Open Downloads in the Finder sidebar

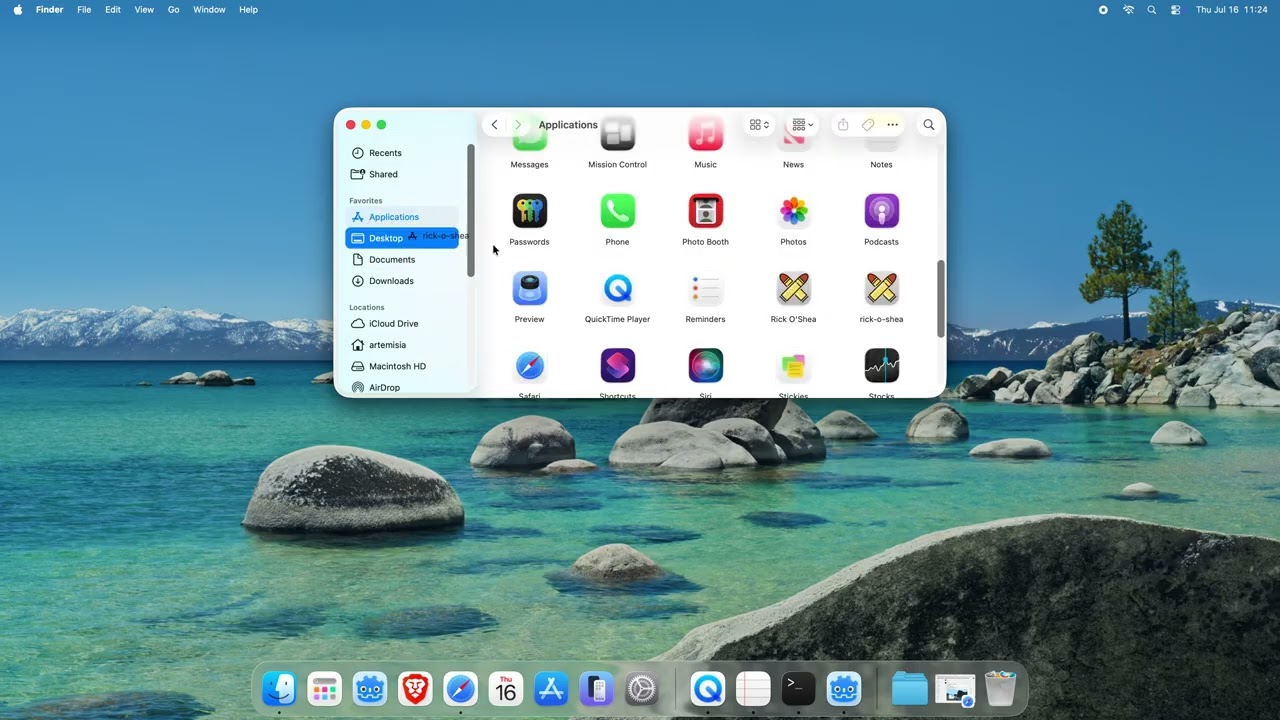click(x=401, y=281)
